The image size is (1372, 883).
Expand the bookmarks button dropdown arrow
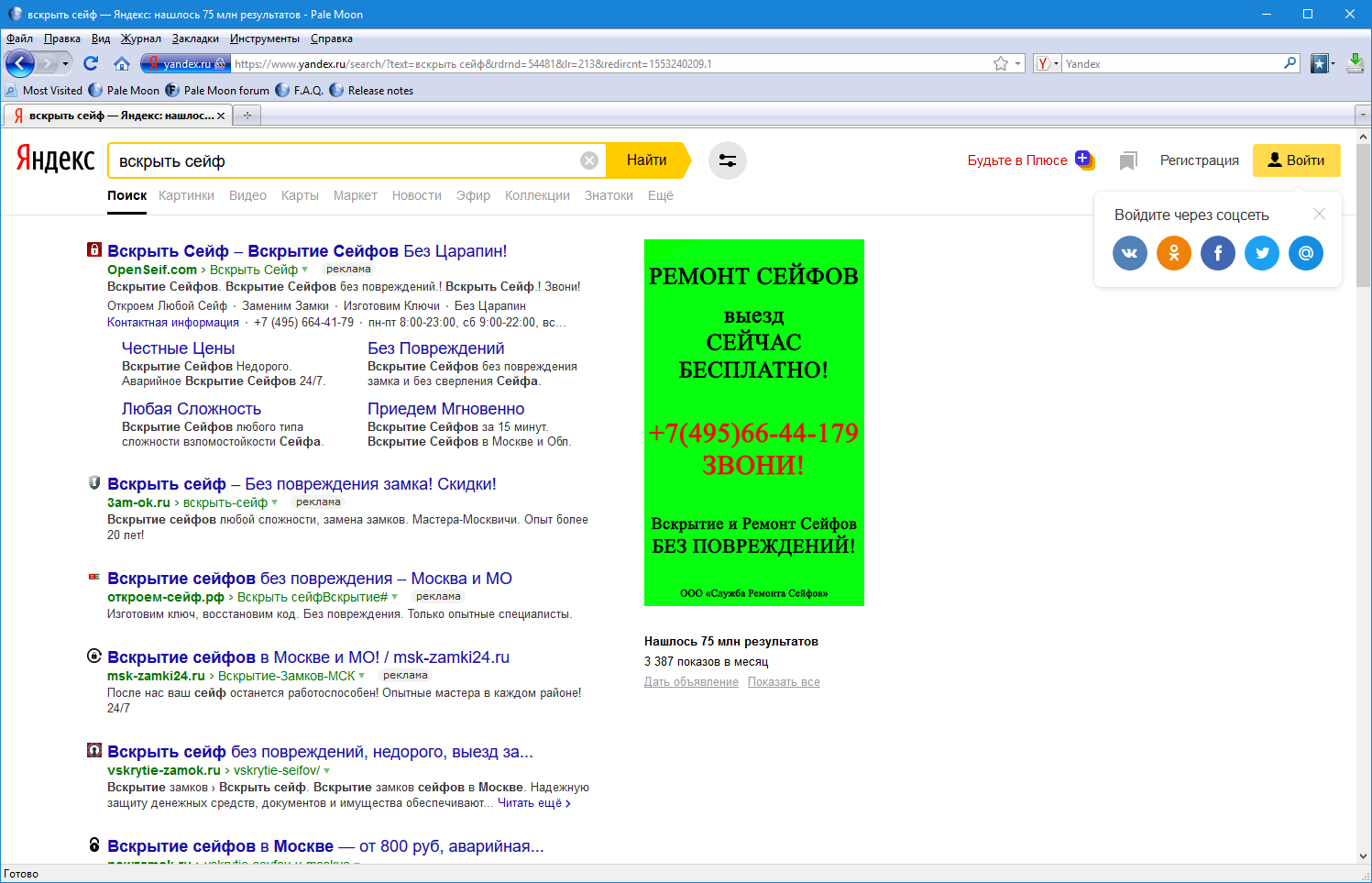[x=1333, y=63]
